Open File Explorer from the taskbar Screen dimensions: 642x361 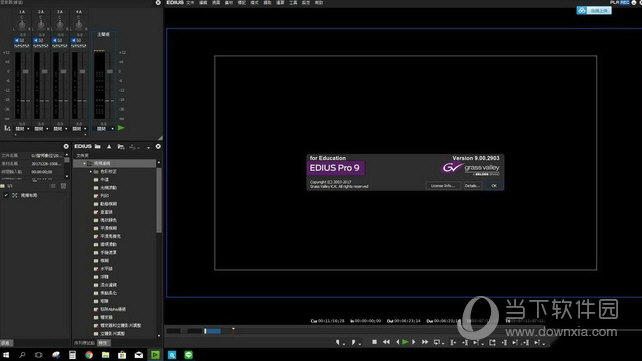(x=106, y=355)
